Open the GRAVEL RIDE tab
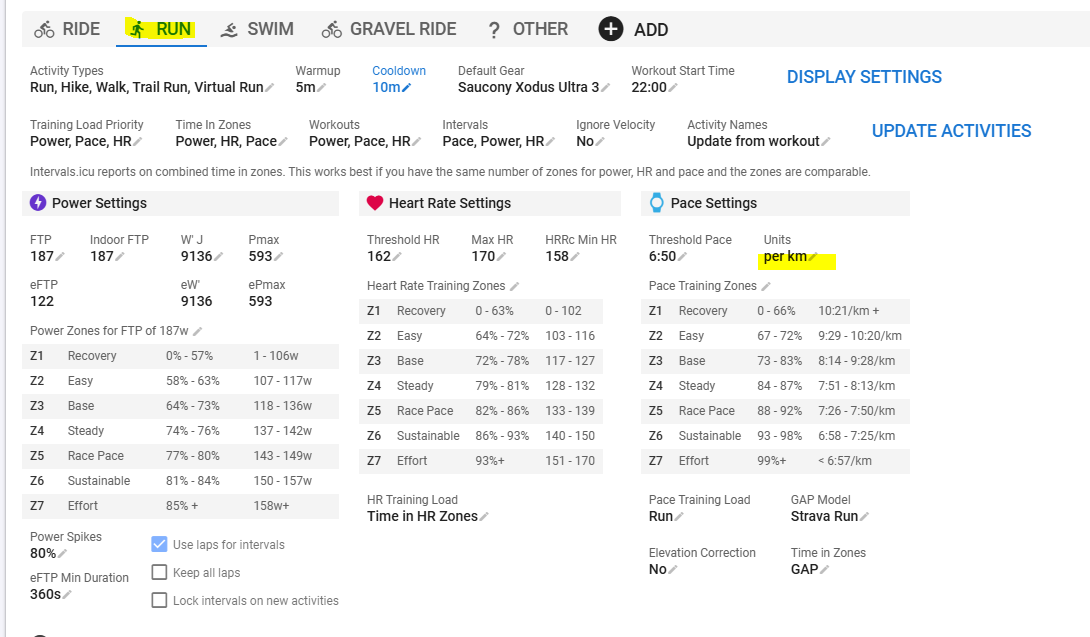Image resolution: width=1090 pixels, height=637 pixels. (x=389, y=29)
